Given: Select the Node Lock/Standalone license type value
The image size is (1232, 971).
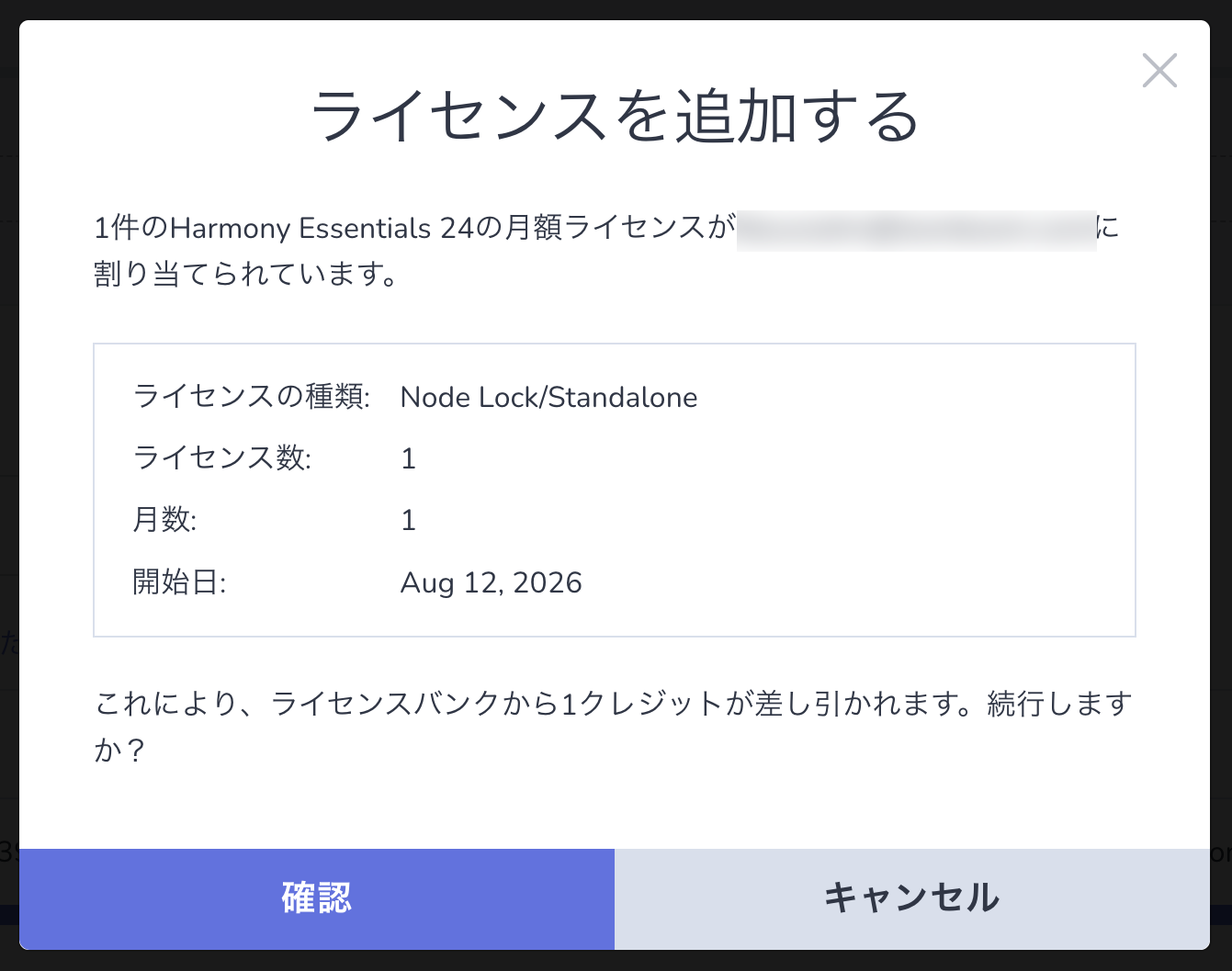Looking at the screenshot, I should click(x=548, y=397).
